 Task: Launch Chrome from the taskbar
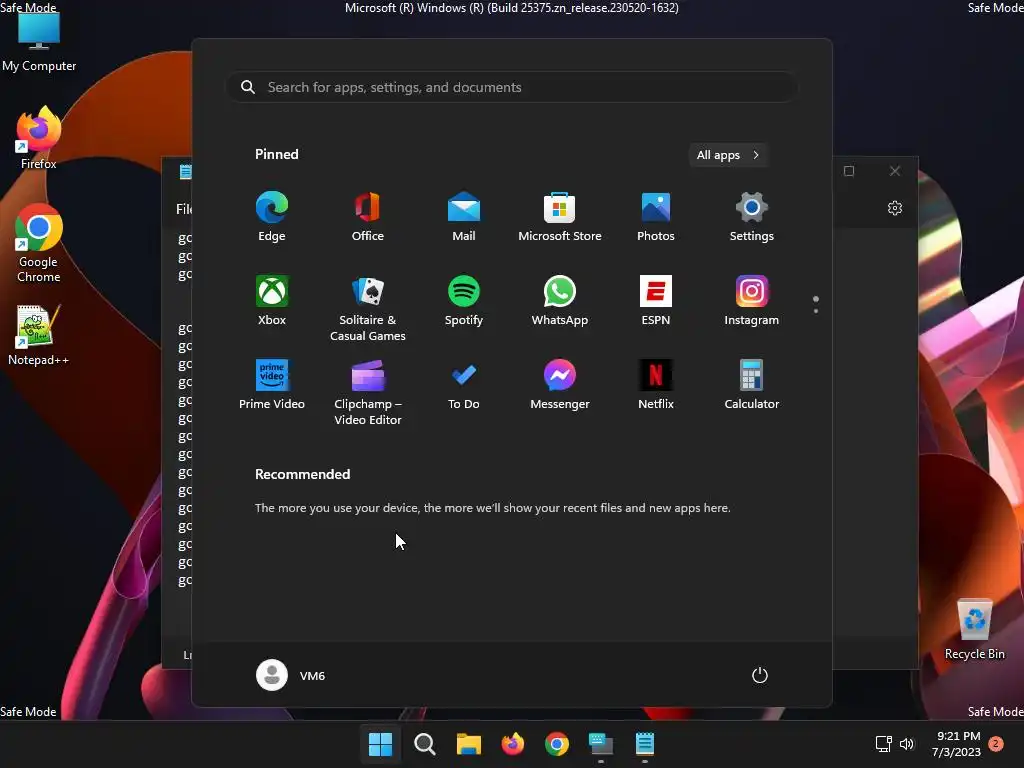(x=556, y=744)
